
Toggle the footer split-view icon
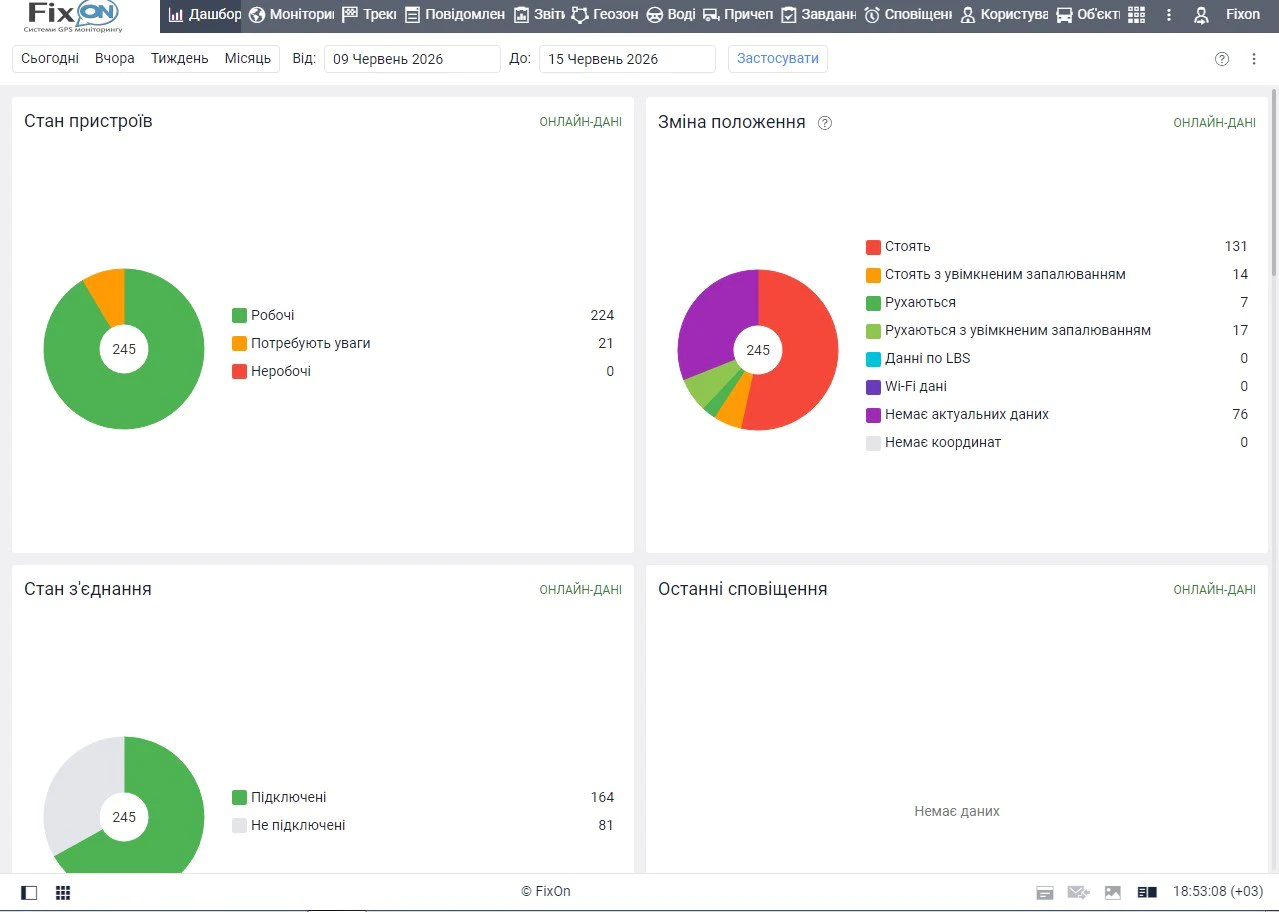1147,892
